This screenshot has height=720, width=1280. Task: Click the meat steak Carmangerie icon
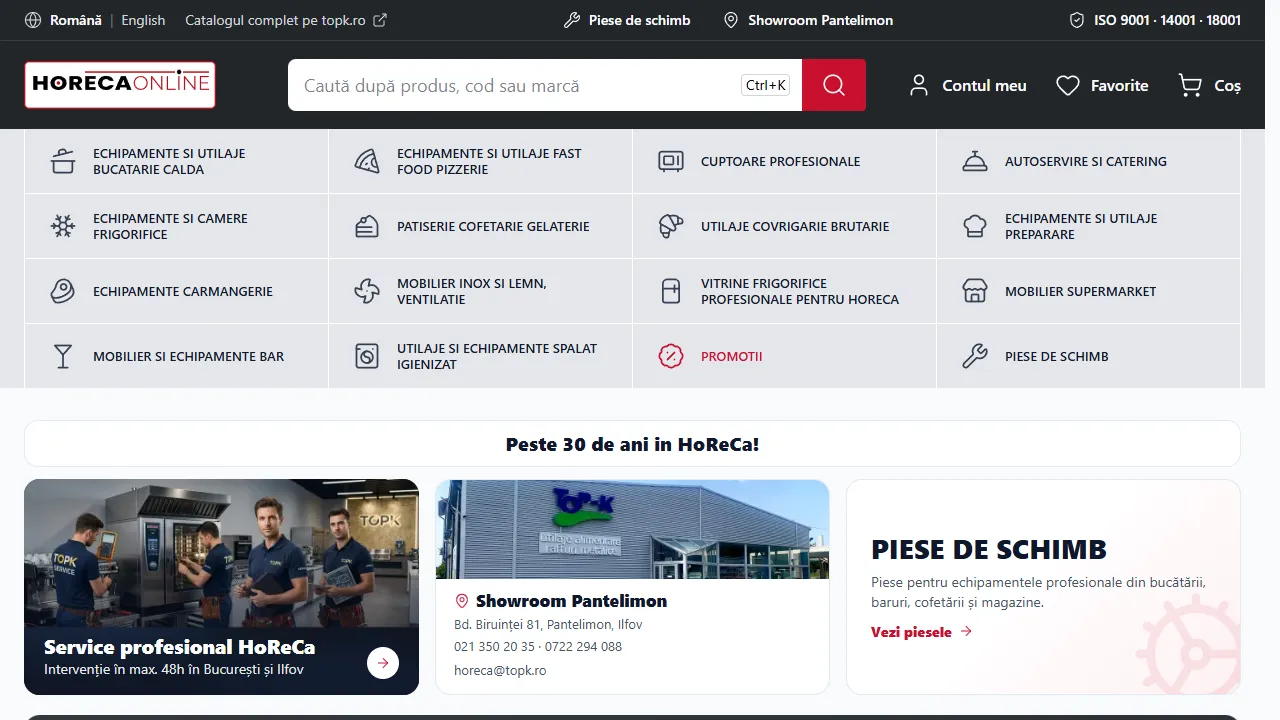(x=63, y=291)
